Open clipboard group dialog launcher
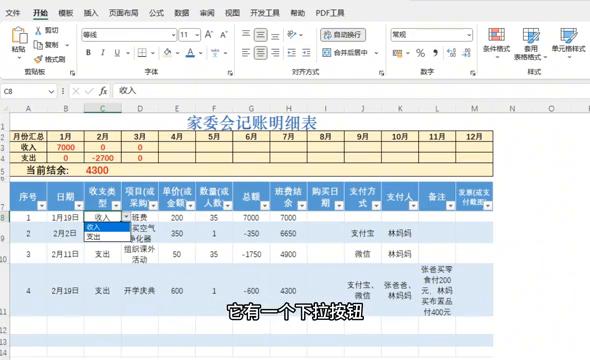 pyautogui.click(x=72, y=73)
